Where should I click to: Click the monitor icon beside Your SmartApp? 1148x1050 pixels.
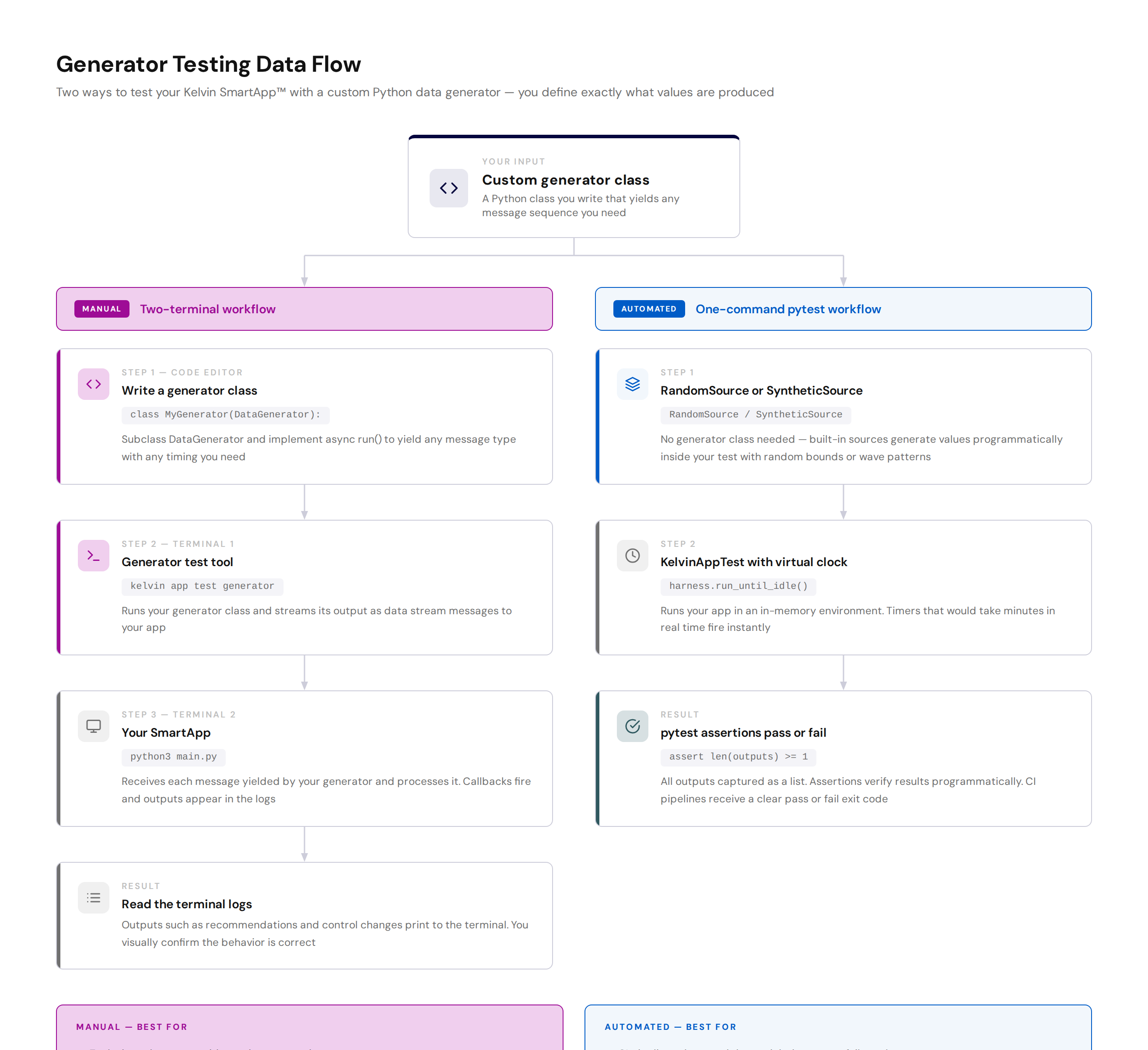click(93, 726)
